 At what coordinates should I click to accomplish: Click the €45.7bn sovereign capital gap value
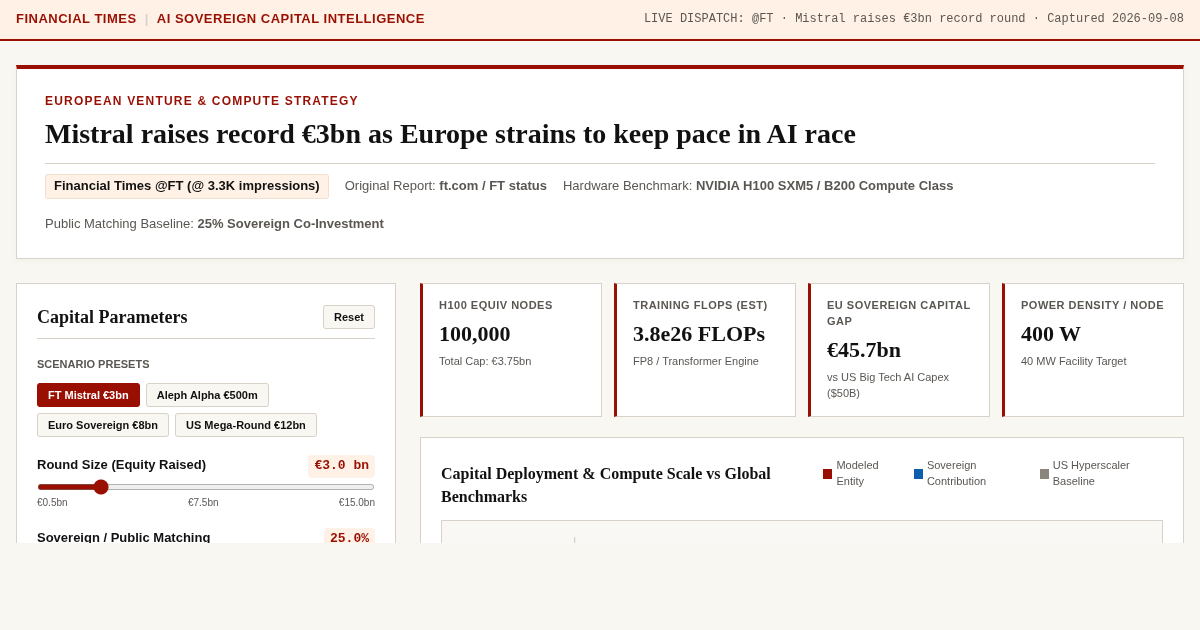pos(864,350)
